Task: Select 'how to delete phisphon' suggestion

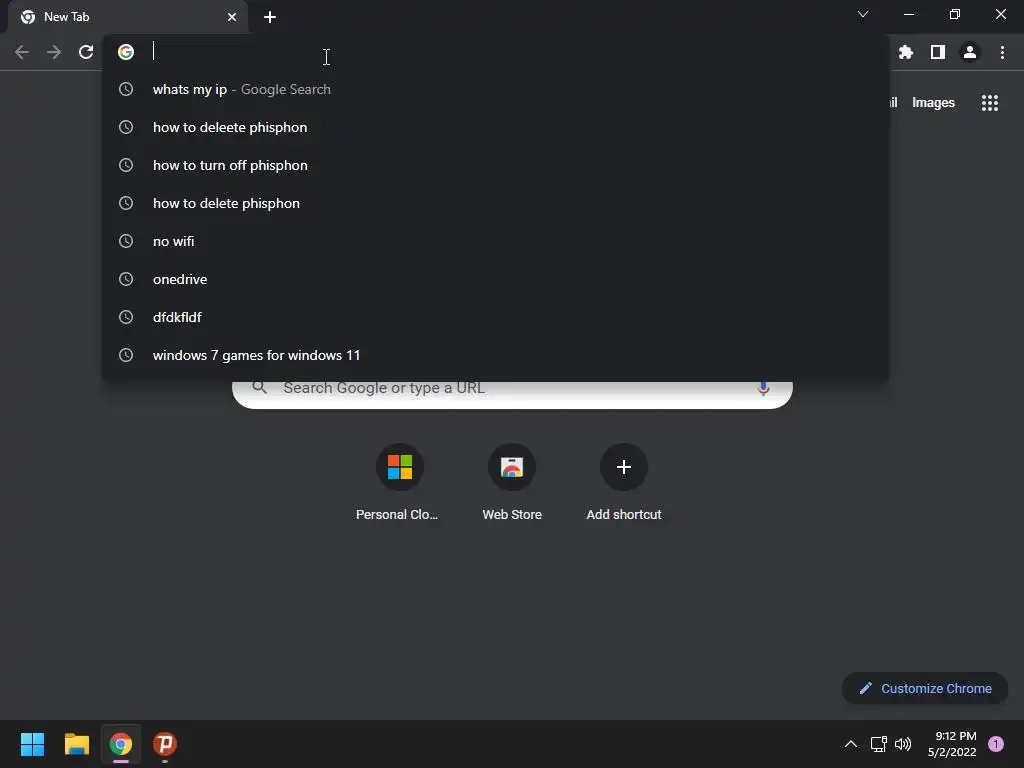Action: [x=496, y=203]
